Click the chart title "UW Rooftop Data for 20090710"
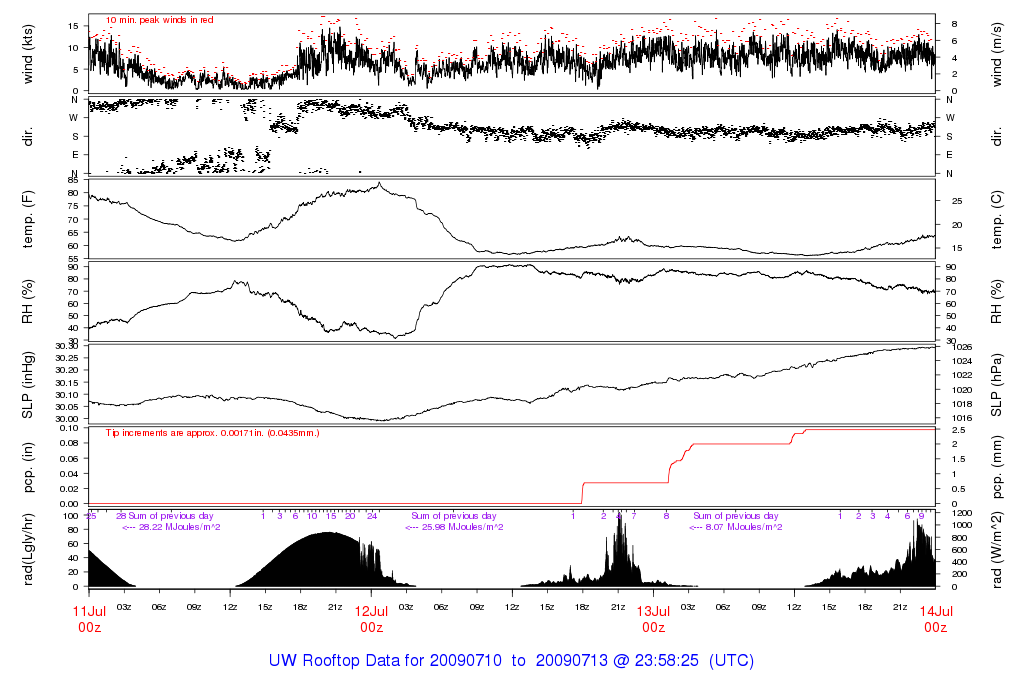Viewport: 1024px width, 700px height. click(x=385, y=660)
